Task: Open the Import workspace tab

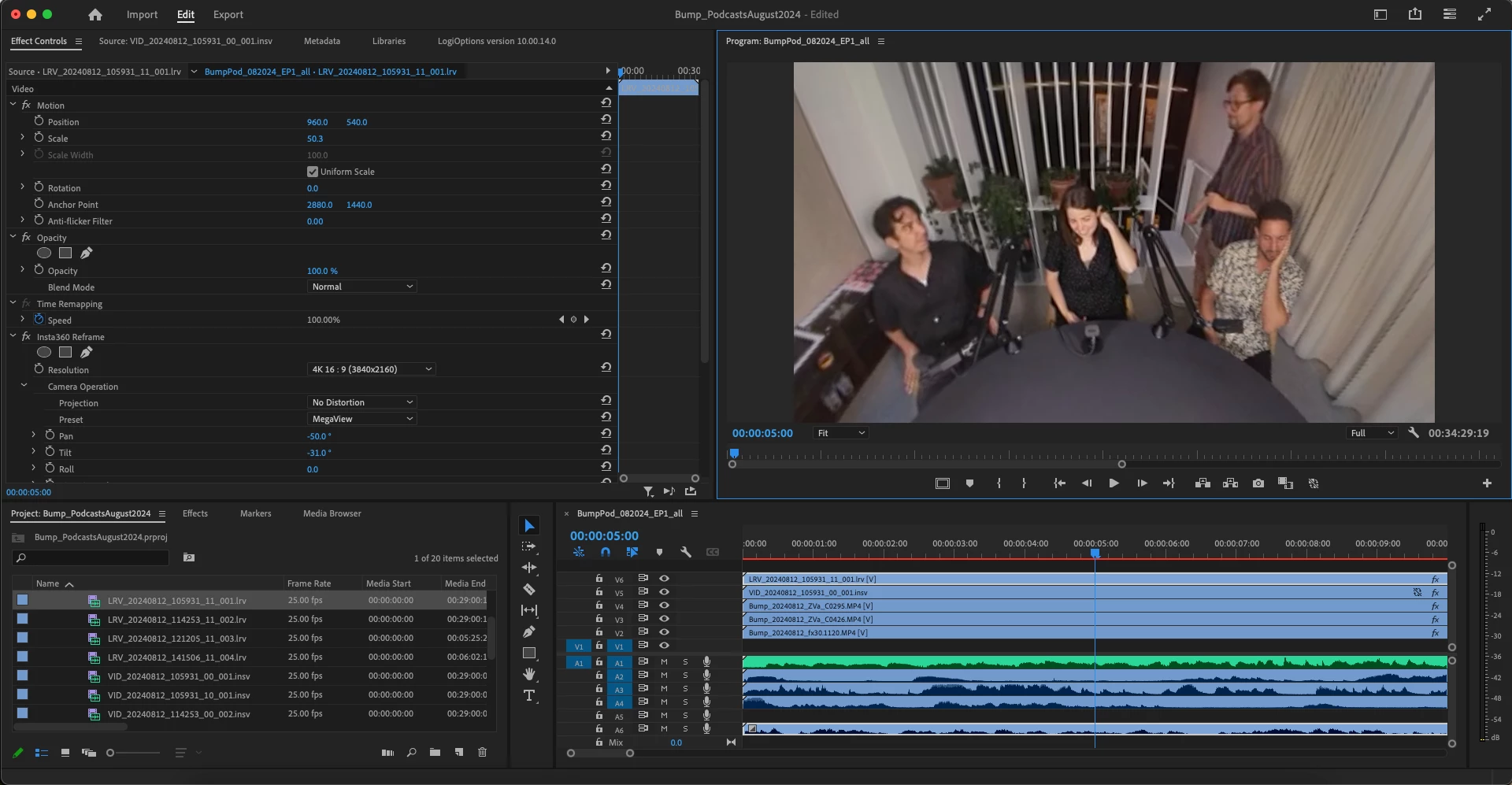Action: [142, 14]
